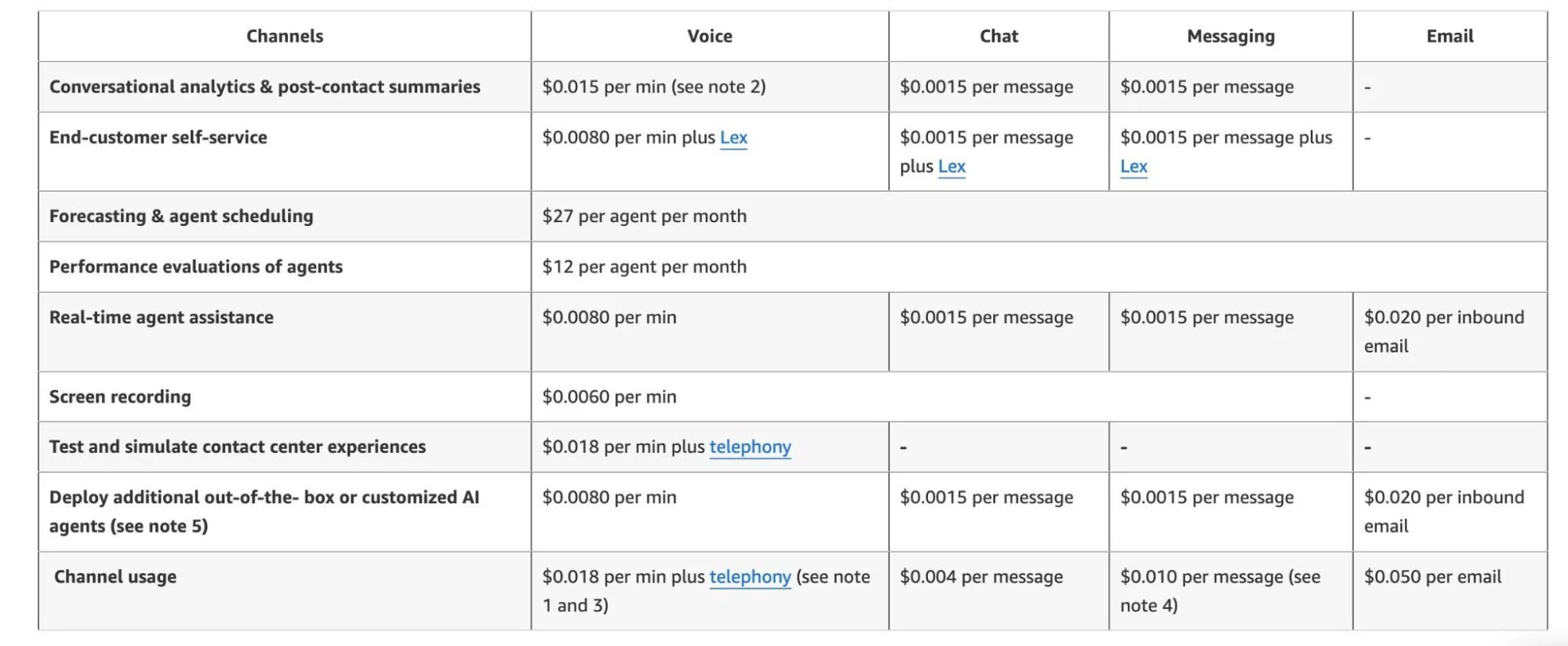Click the $0.050 per email cell
This screenshot has width=1568, height=646.
[x=1432, y=578]
